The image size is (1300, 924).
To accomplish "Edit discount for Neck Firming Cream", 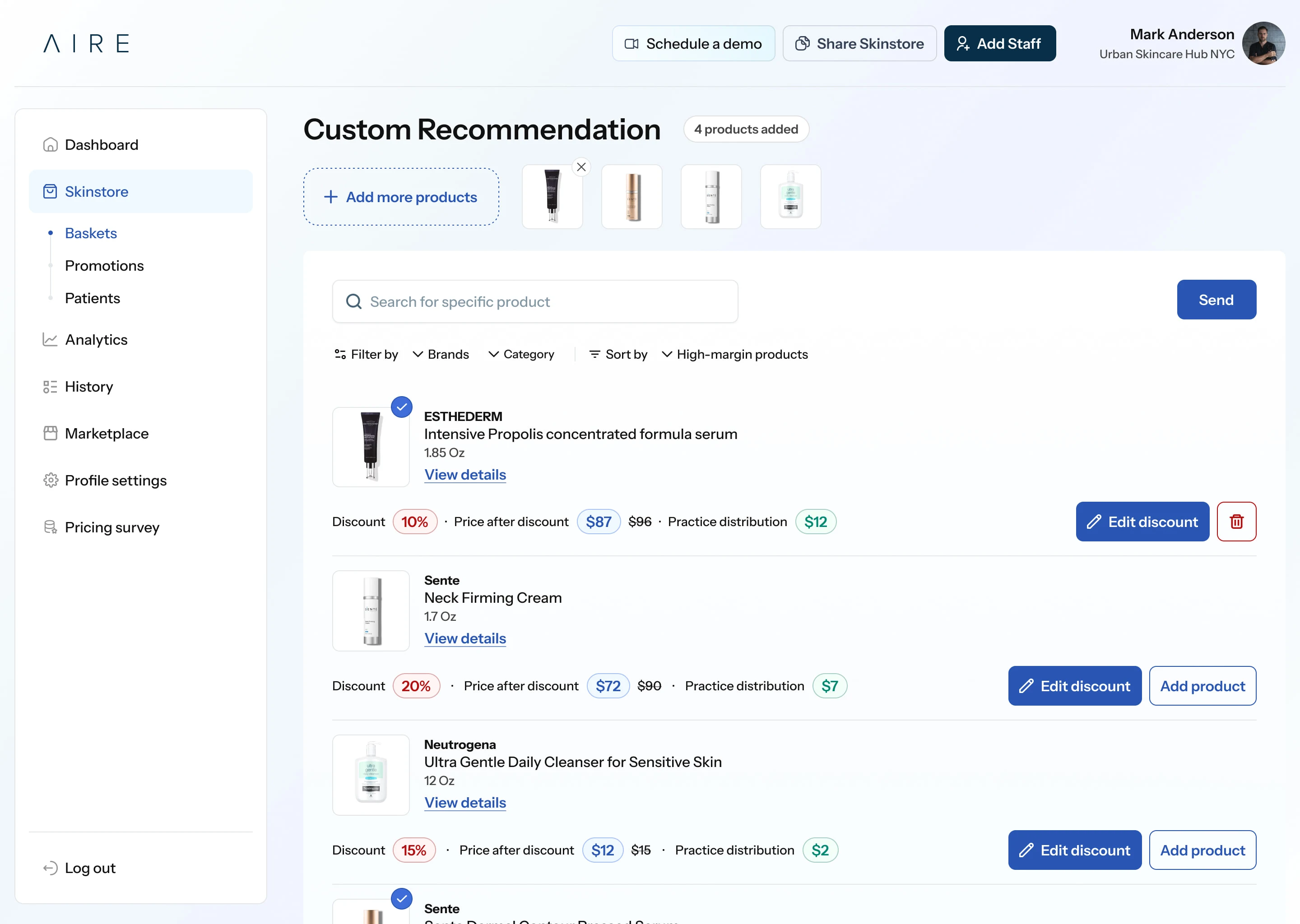I will coord(1075,686).
